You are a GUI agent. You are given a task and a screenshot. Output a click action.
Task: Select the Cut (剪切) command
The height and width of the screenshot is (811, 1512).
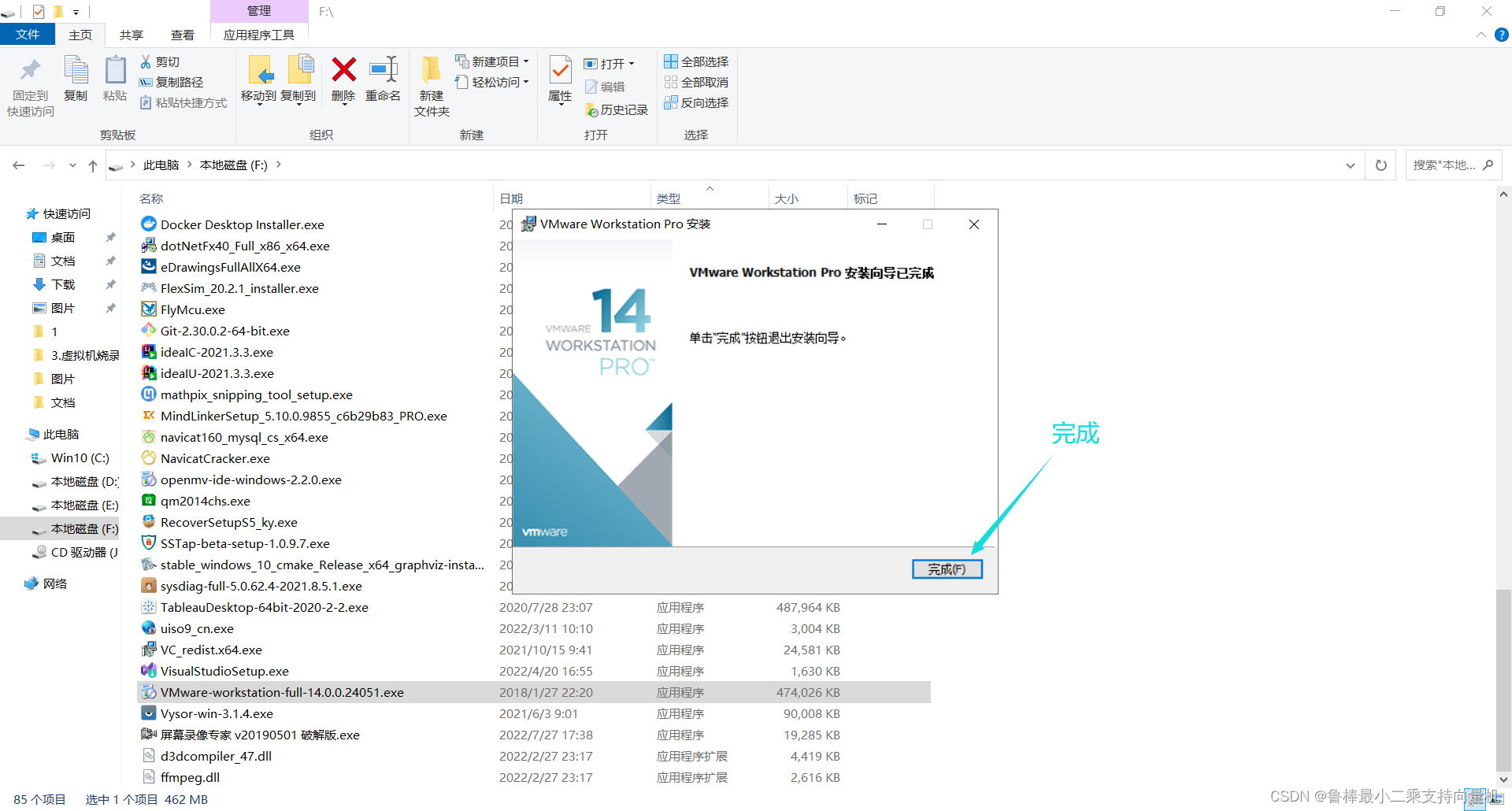(x=160, y=61)
